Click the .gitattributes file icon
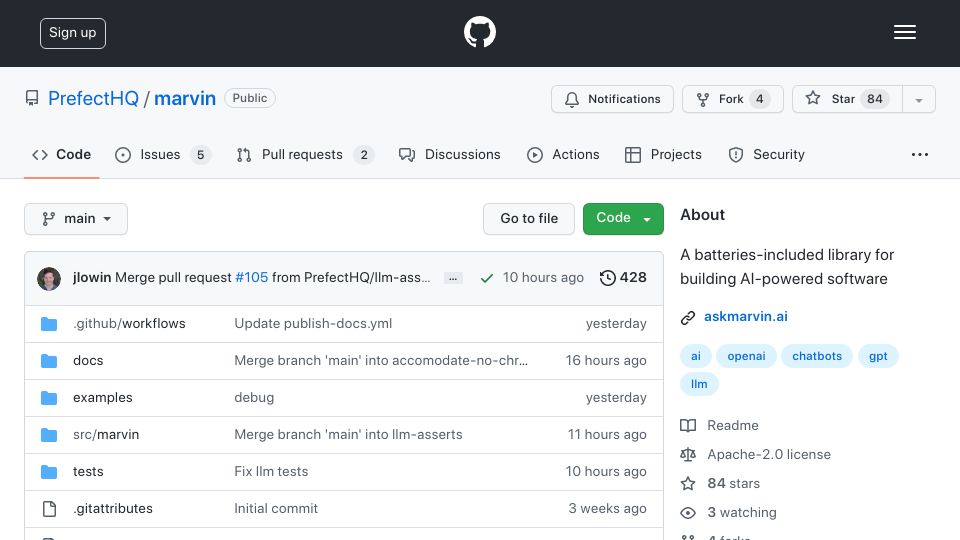 49,509
